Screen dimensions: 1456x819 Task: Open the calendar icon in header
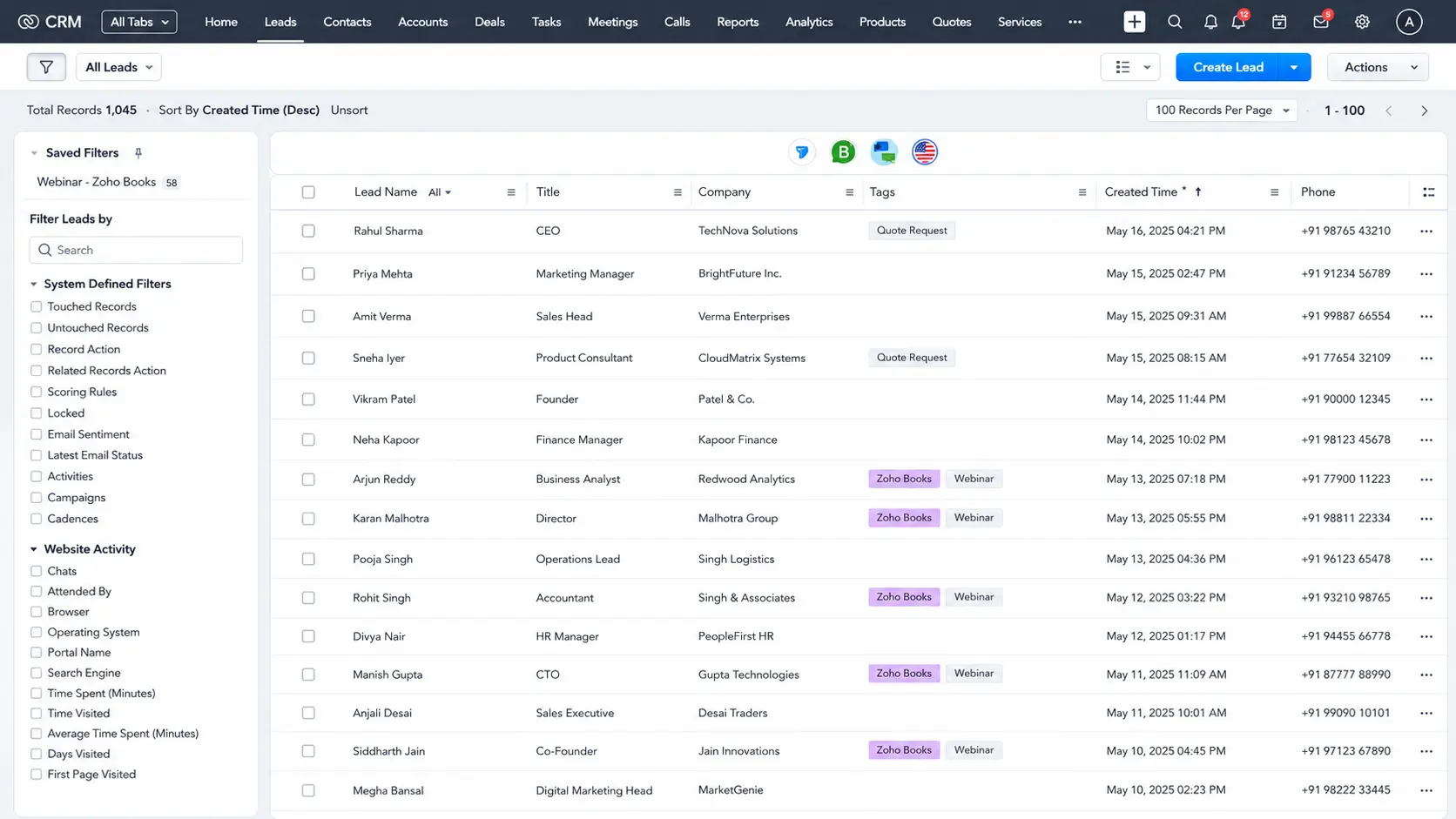tap(1279, 22)
